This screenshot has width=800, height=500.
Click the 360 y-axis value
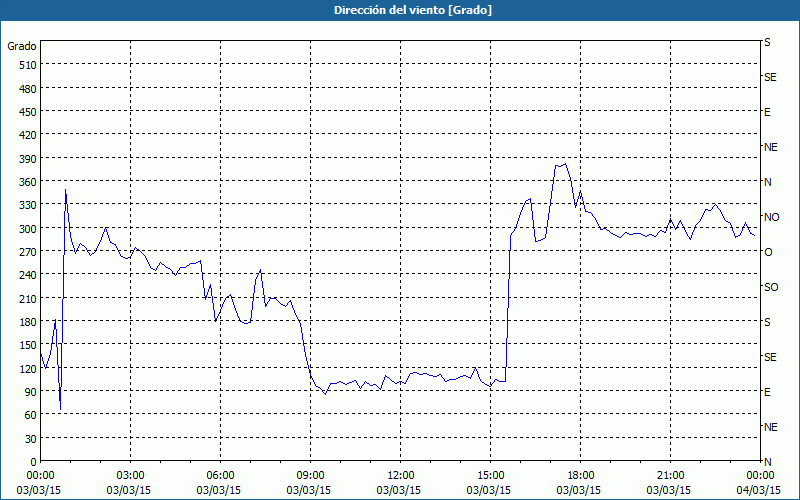[x=28, y=182]
